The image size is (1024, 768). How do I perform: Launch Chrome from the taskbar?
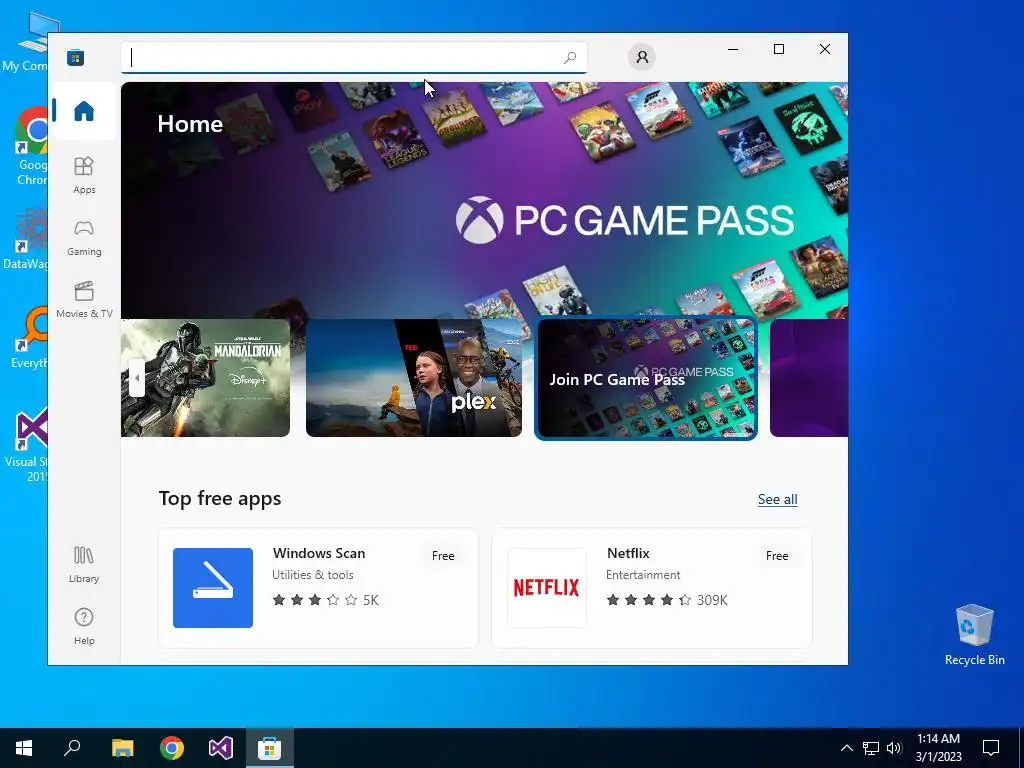[172, 748]
